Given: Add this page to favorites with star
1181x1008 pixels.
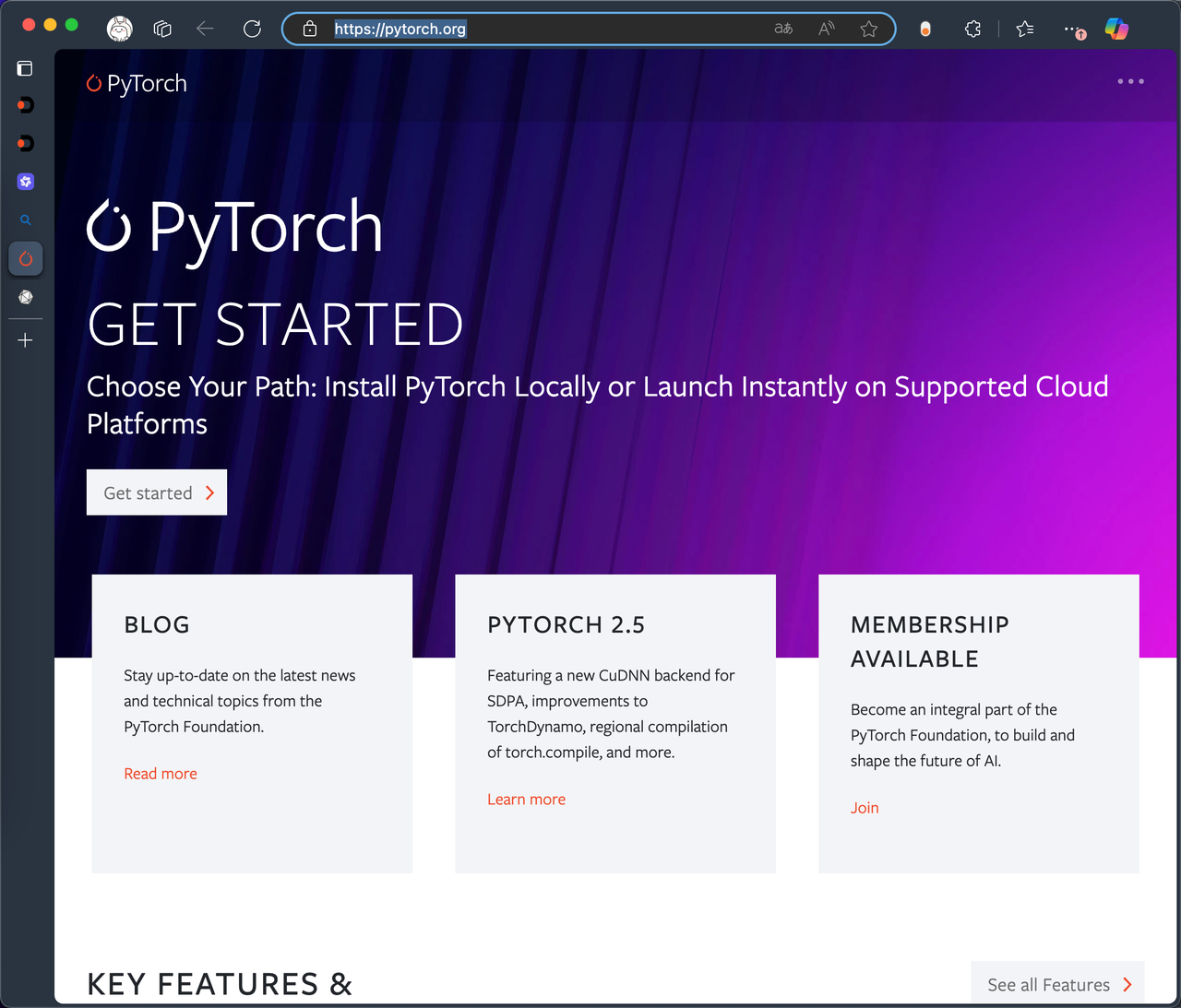Looking at the screenshot, I should 868,30.
